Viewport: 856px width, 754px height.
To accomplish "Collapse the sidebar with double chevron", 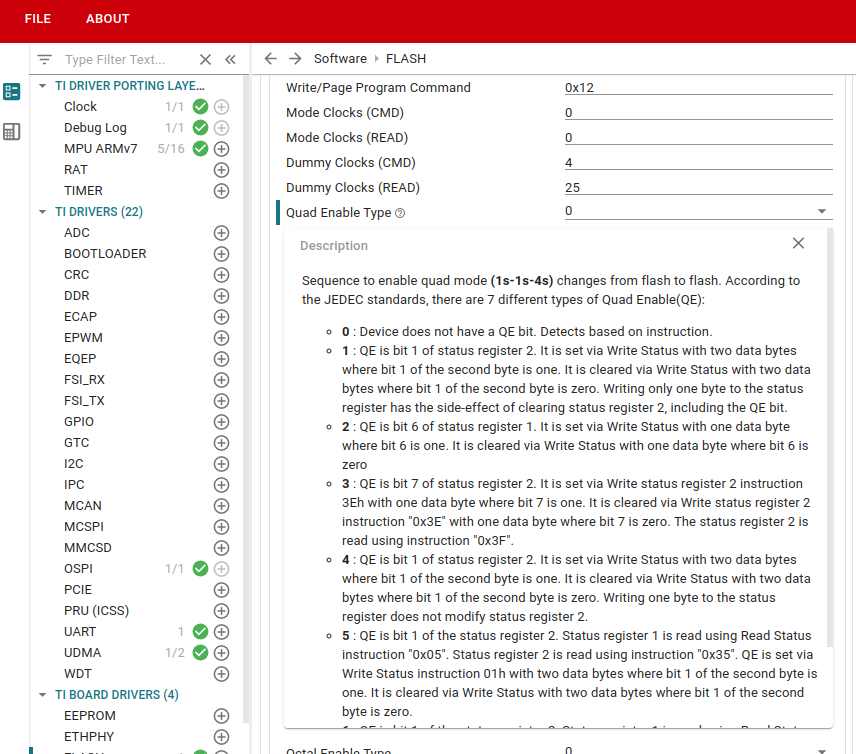I will pos(230,60).
